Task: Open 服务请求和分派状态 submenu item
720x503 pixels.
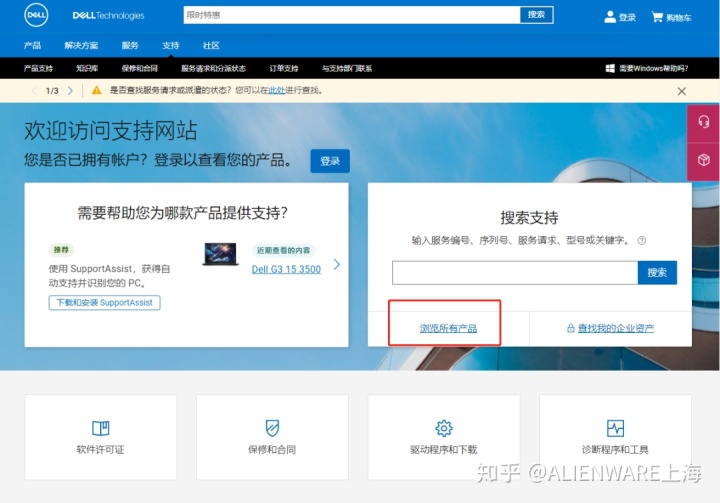Action: point(214,68)
